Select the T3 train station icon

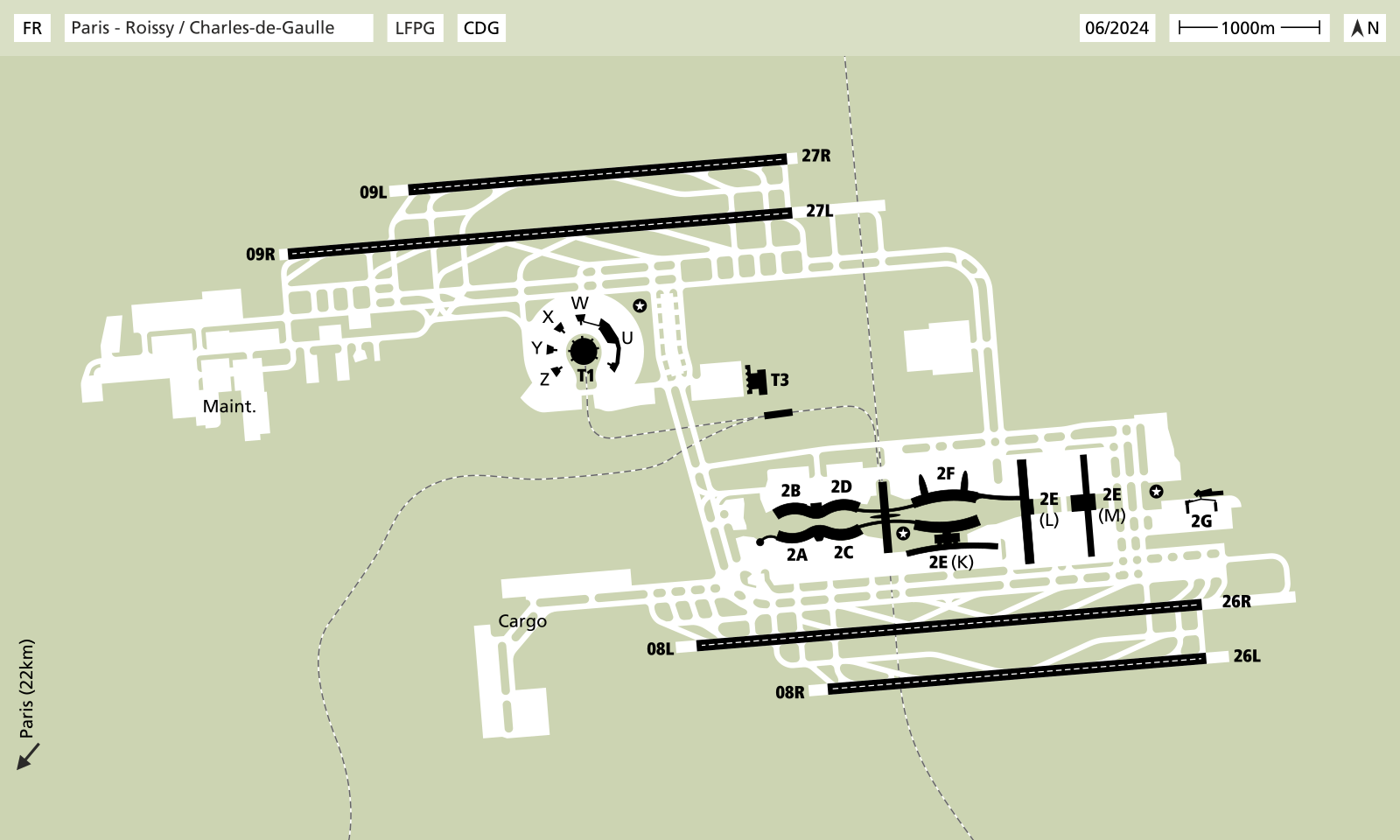[756, 380]
